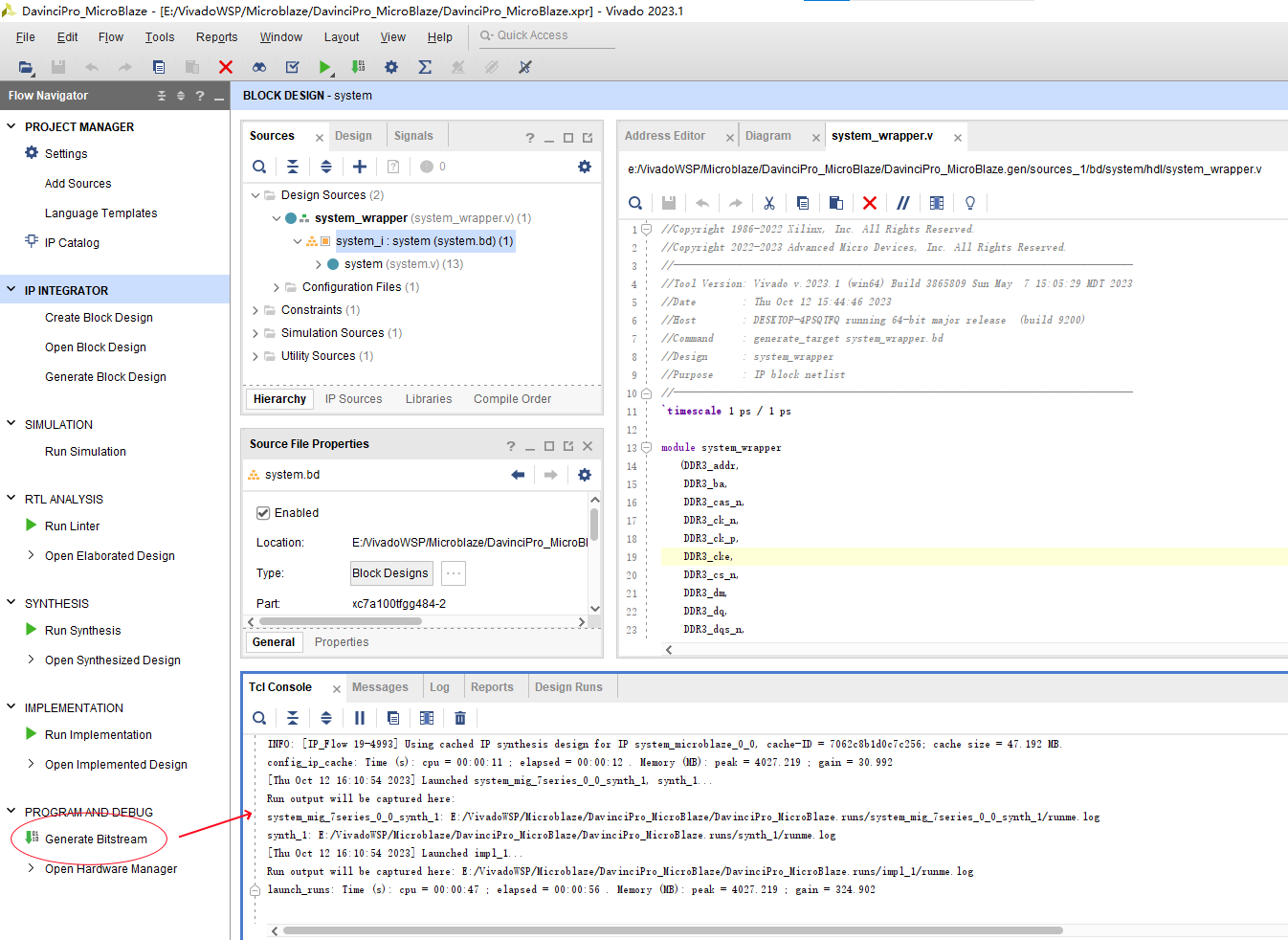The height and width of the screenshot is (940, 1288).
Task: Click search icon in system_wrapper.v editor
Action: pos(635,203)
